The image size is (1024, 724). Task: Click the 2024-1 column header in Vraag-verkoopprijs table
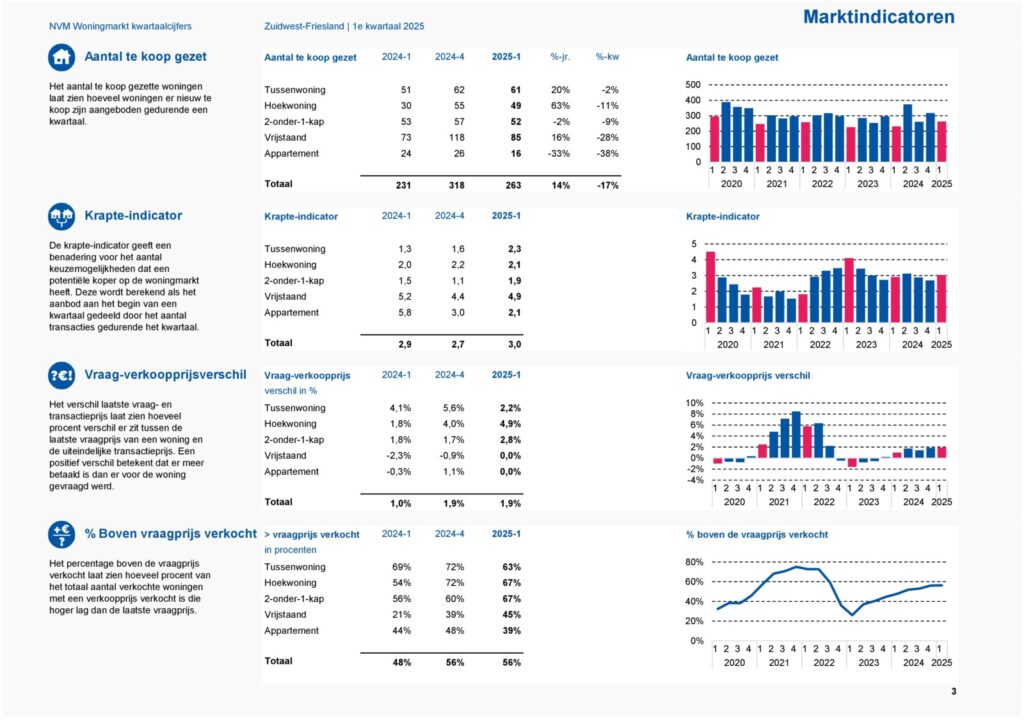pos(396,375)
